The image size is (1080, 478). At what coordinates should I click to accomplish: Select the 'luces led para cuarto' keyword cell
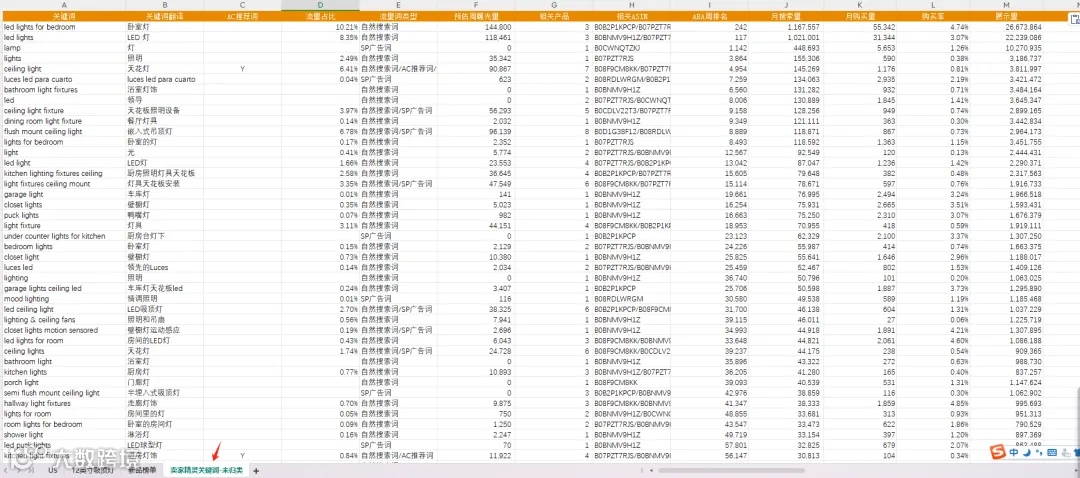(x=63, y=79)
